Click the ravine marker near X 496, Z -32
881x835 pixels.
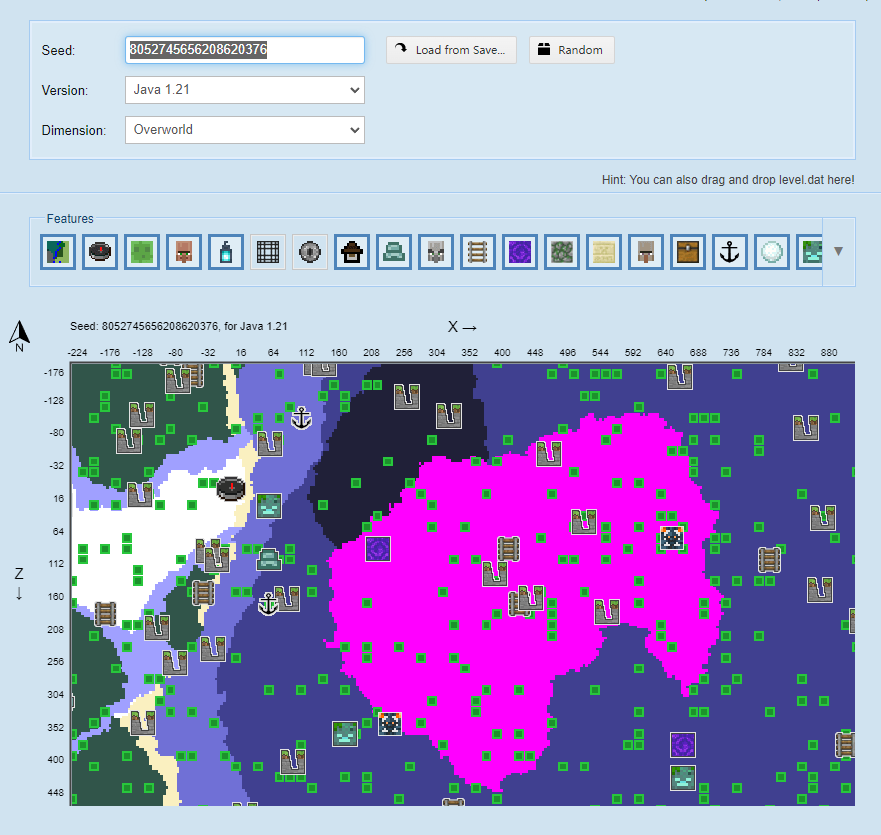pyautogui.click(x=549, y=454)
